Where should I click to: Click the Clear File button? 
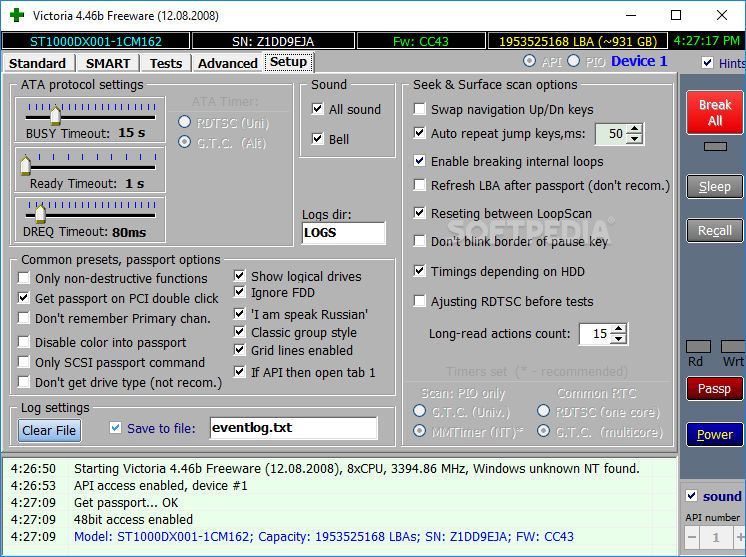pyautogui.click(x=49, y=430)
